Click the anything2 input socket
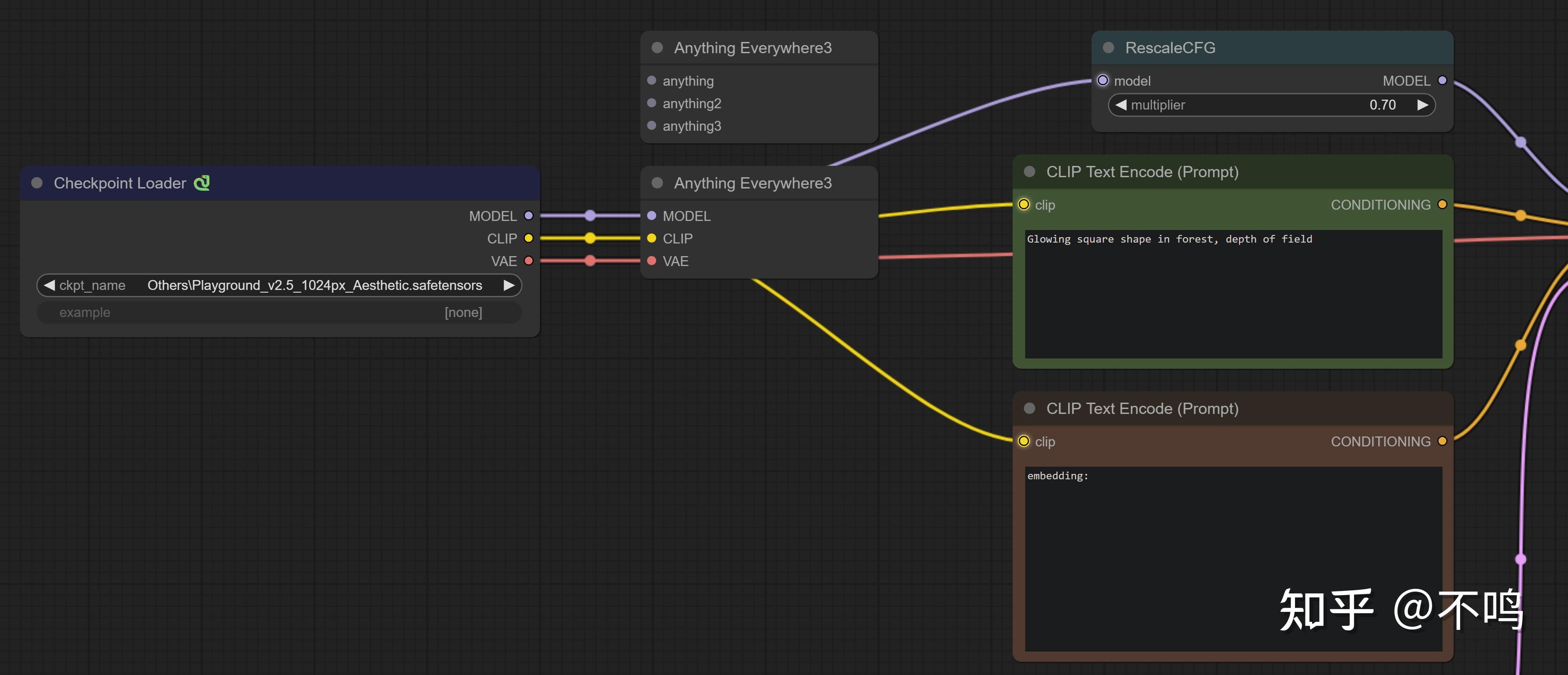The height and width of the screenshot is (675, 1568). 651,103
